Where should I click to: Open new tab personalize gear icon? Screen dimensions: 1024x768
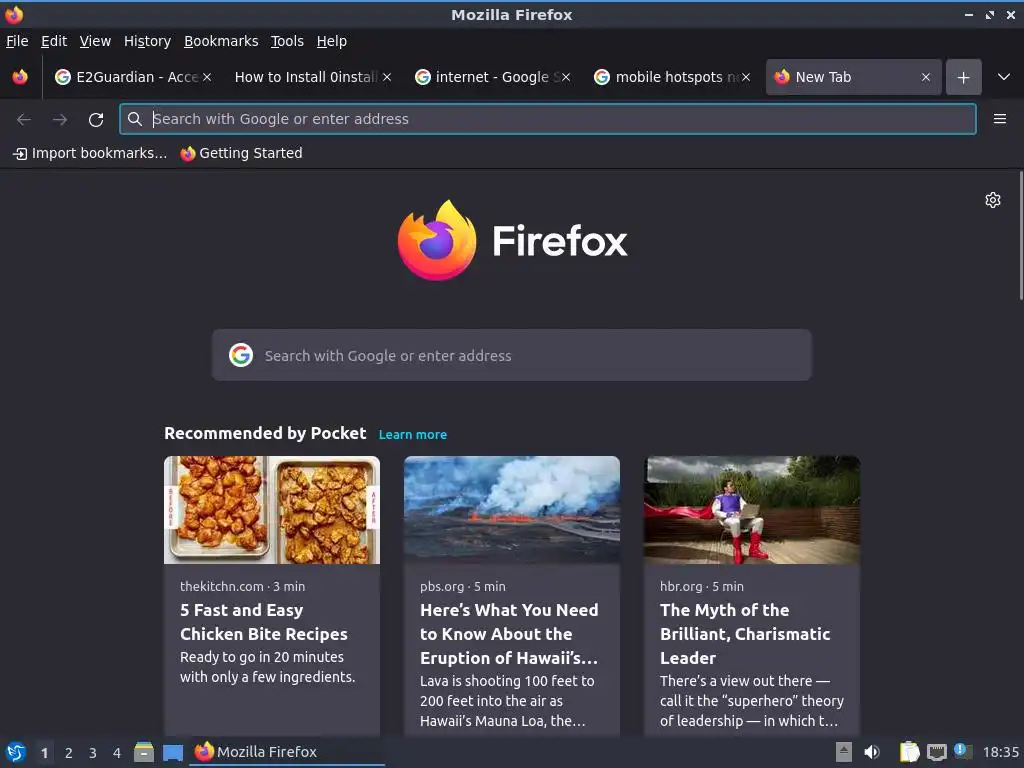click(x=993, y=200)
